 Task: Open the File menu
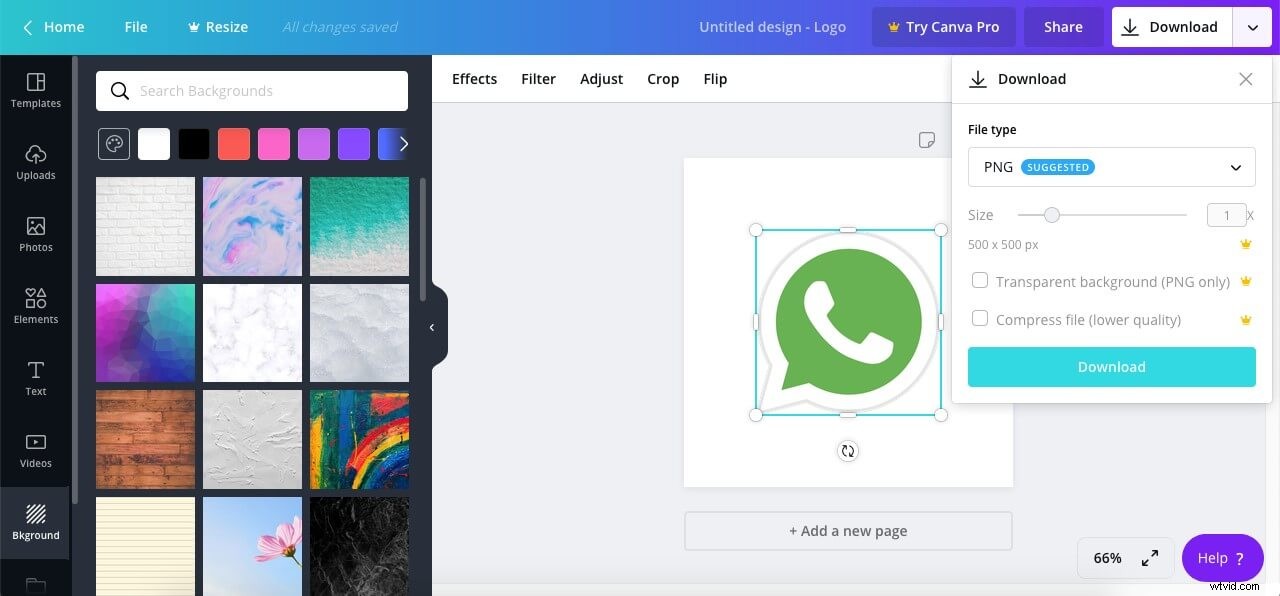(x=136, y=27)
